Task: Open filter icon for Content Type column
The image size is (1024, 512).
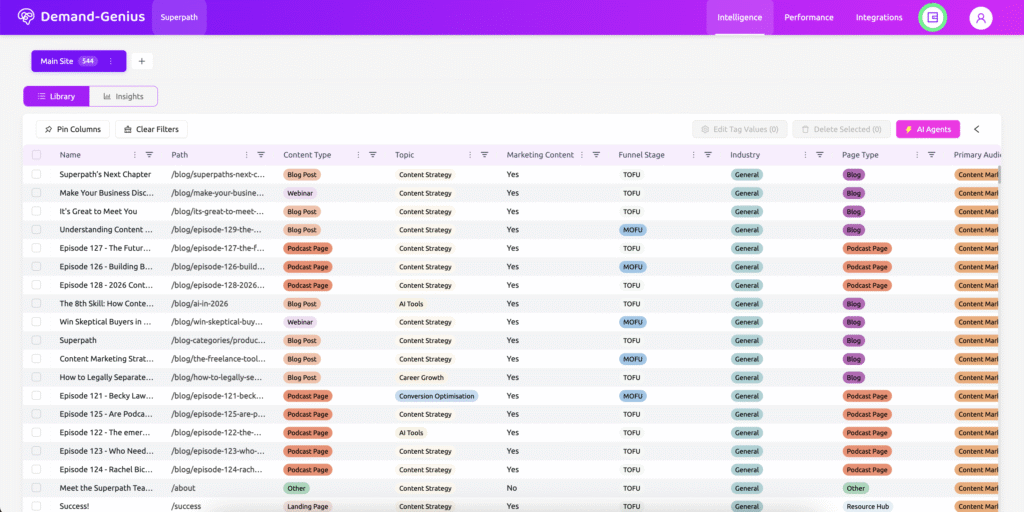Action: (373, 155)
